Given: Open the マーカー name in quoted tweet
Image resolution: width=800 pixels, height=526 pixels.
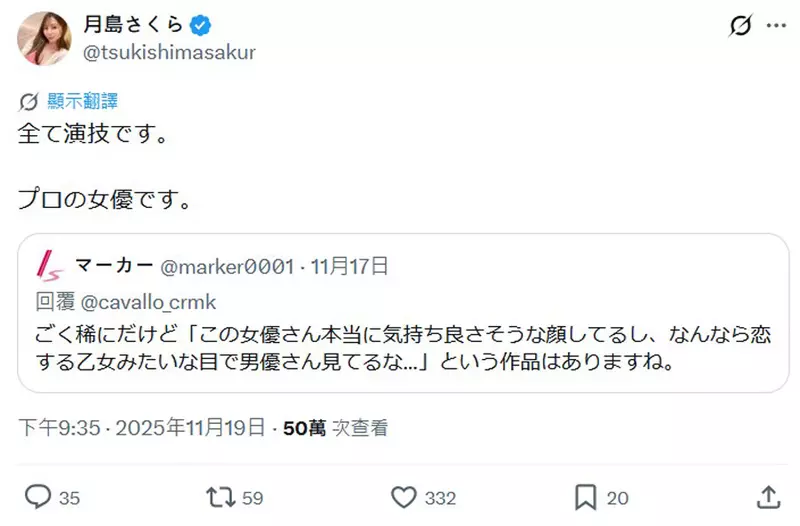Looking at the screenshot, I should coord(114,266).
